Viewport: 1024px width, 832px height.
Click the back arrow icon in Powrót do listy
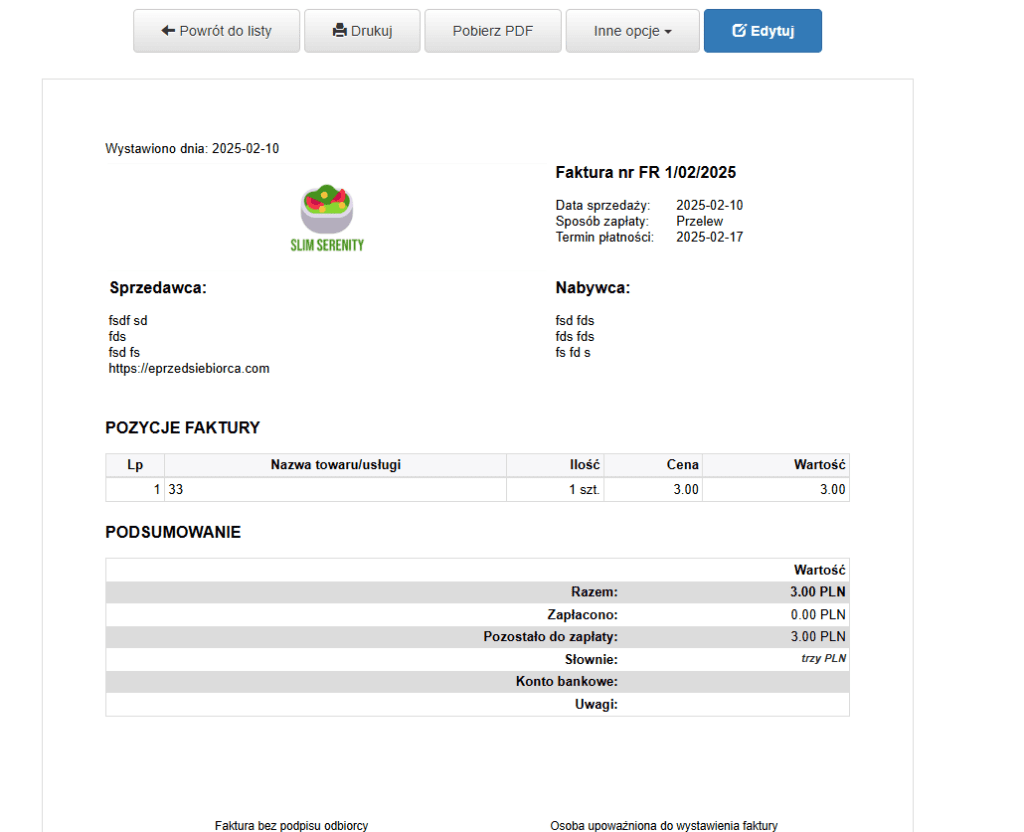(x=168, y=31)
